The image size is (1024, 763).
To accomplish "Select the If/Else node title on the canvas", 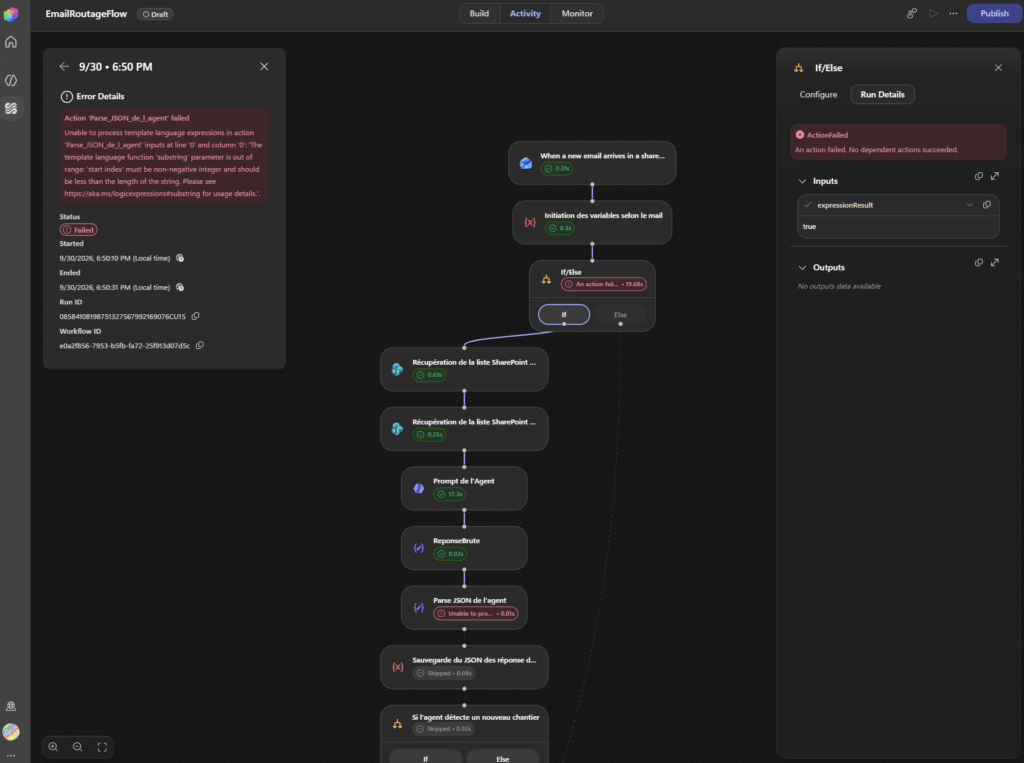I will click(571, 272).
